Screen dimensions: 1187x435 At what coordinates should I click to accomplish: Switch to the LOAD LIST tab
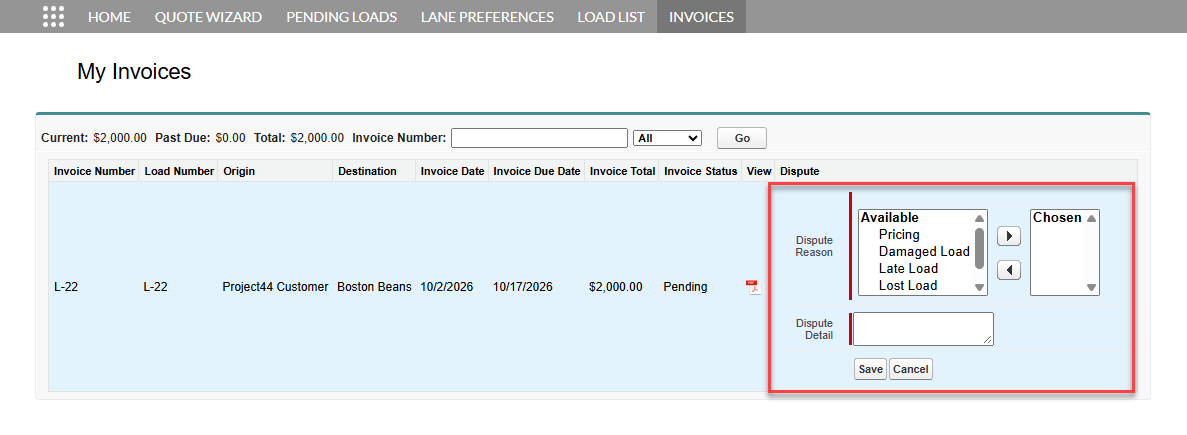pyautogui.click(x=611, y=17)
